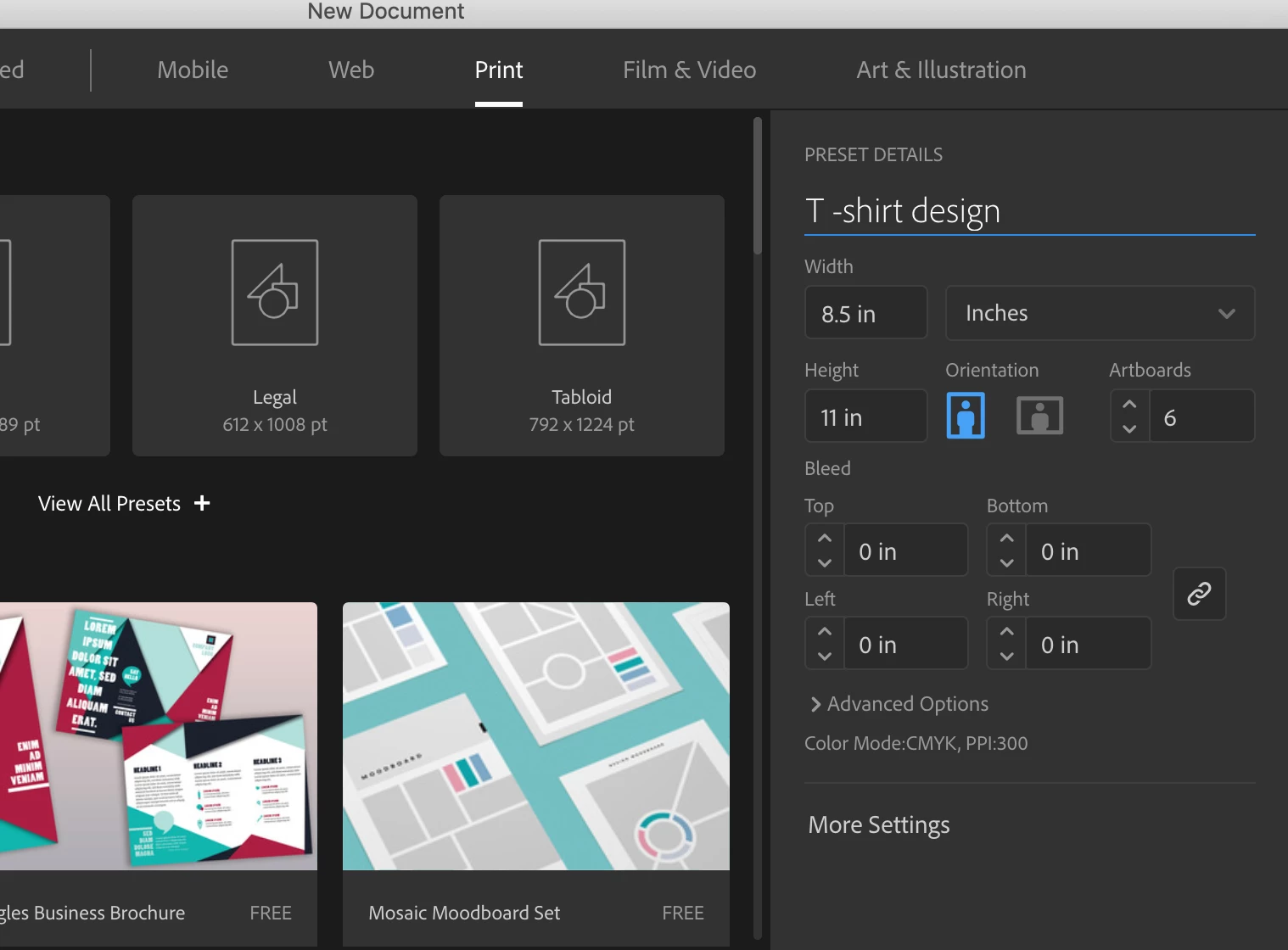Open the Mosaic Moodboard Set template thumbnail
This screenshot has height=950, width=1288.
coord(536,736)
